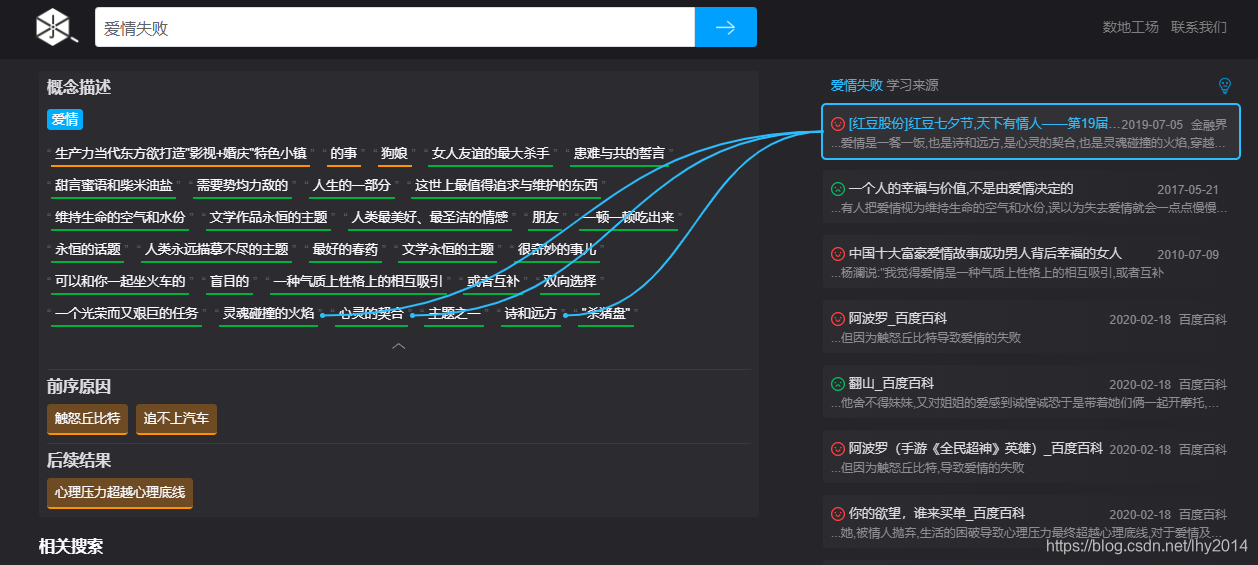Select the 心理压力超越心理底线 result tag
This screenshot has width=1258, height=565.
click(x=120, y=493)
